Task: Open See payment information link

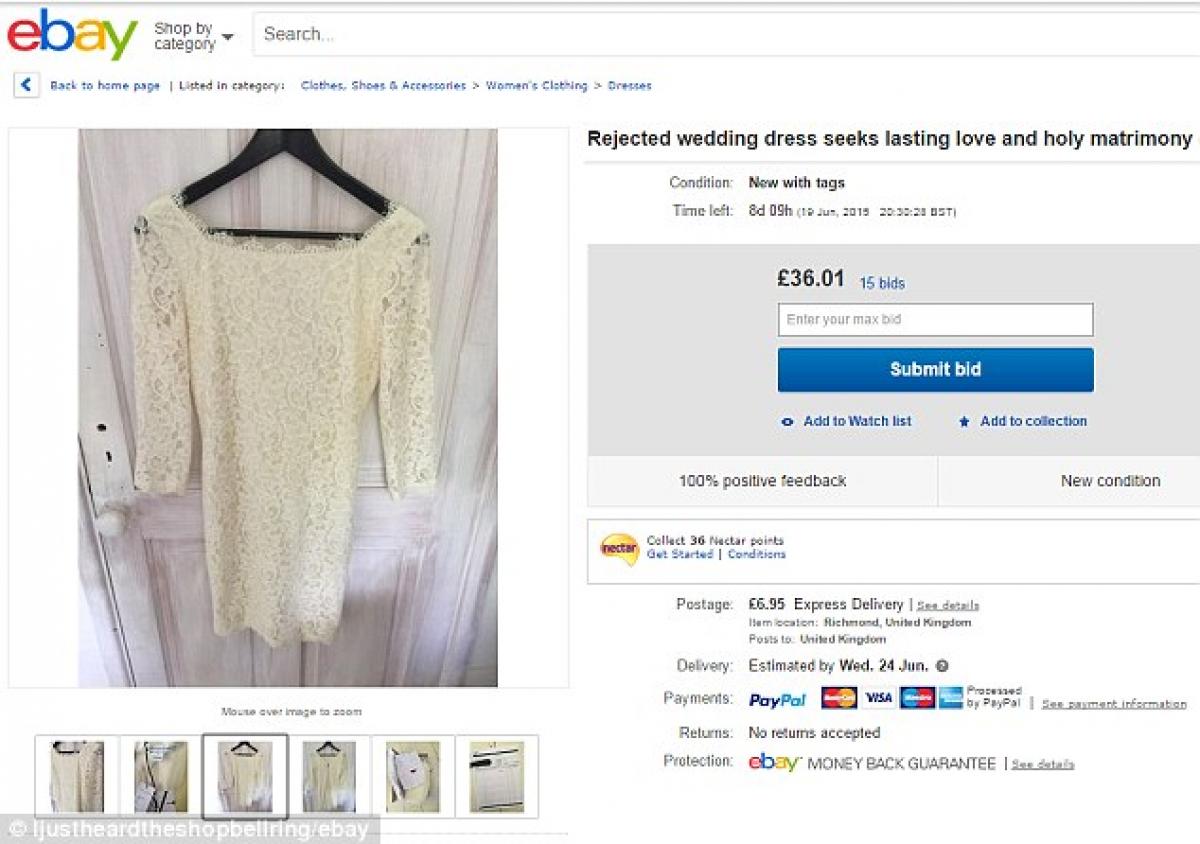Action: (1114, 704)
